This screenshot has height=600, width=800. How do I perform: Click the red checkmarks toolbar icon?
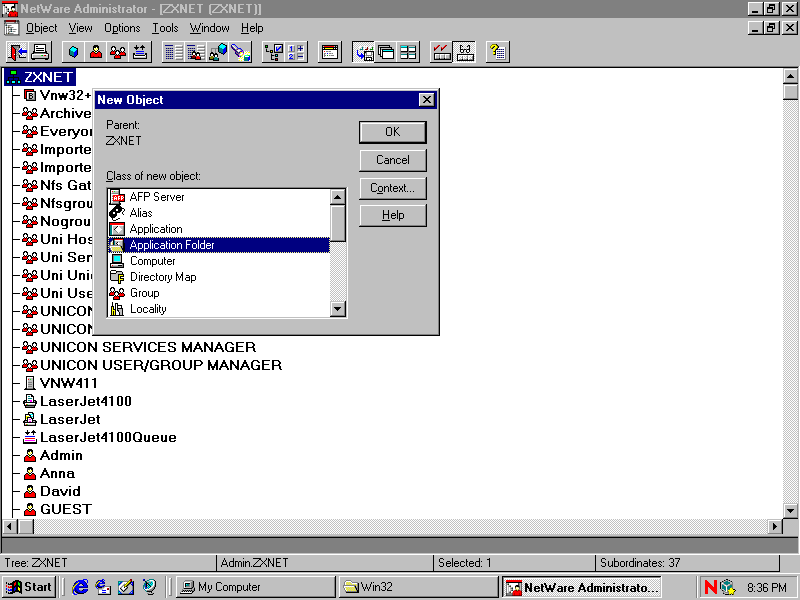tap(441, 52)
